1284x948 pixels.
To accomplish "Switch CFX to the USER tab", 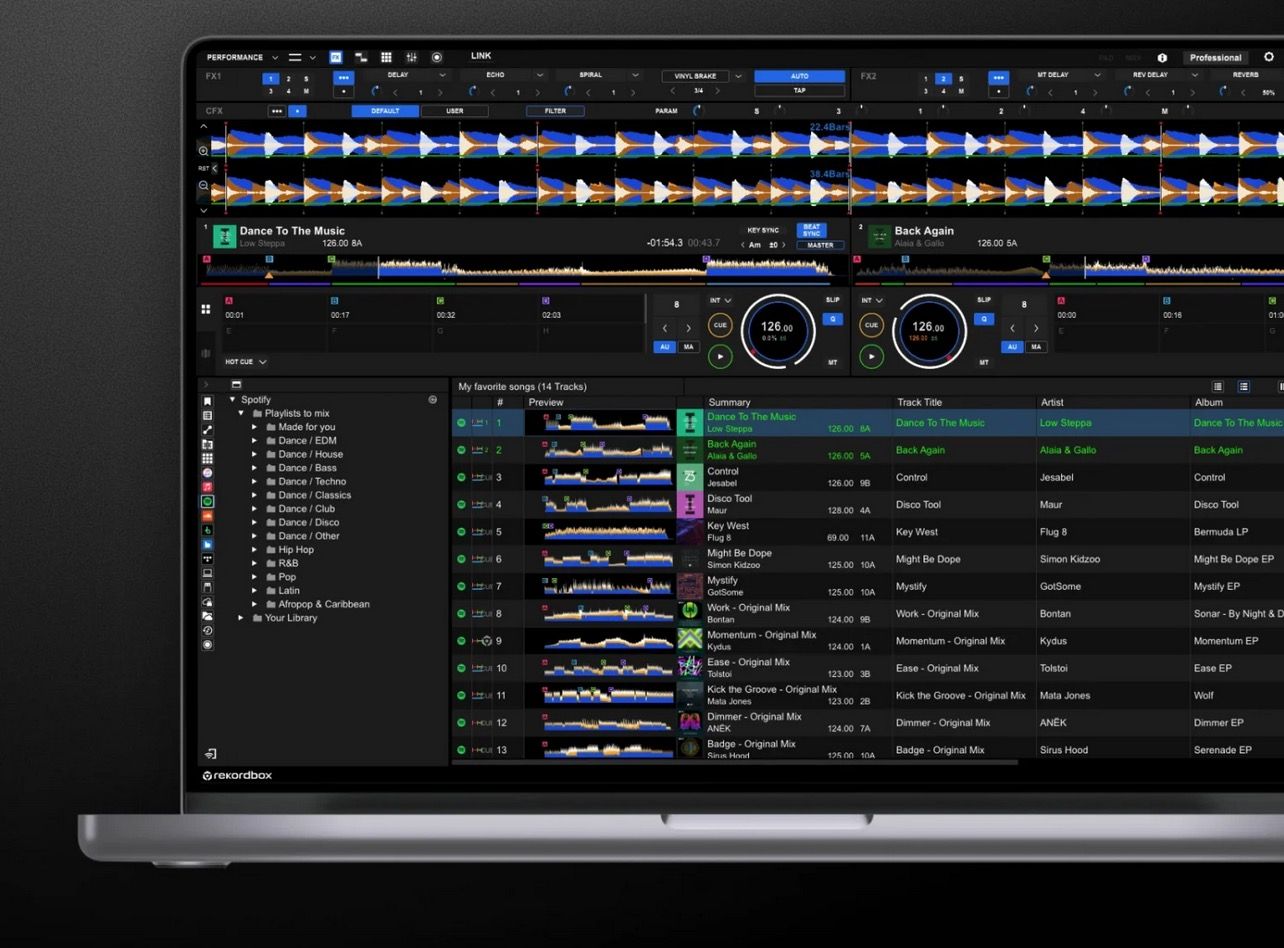I will (x=456, y=110).
